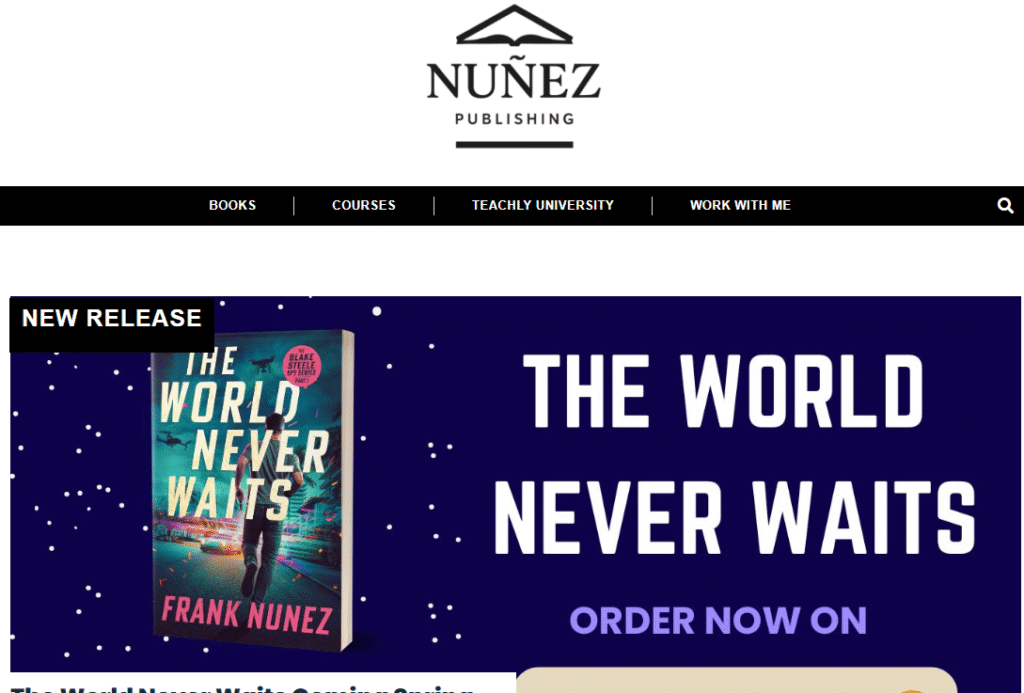Open the Books menu item
The image size is (1024, 693).
pos(232,205)
